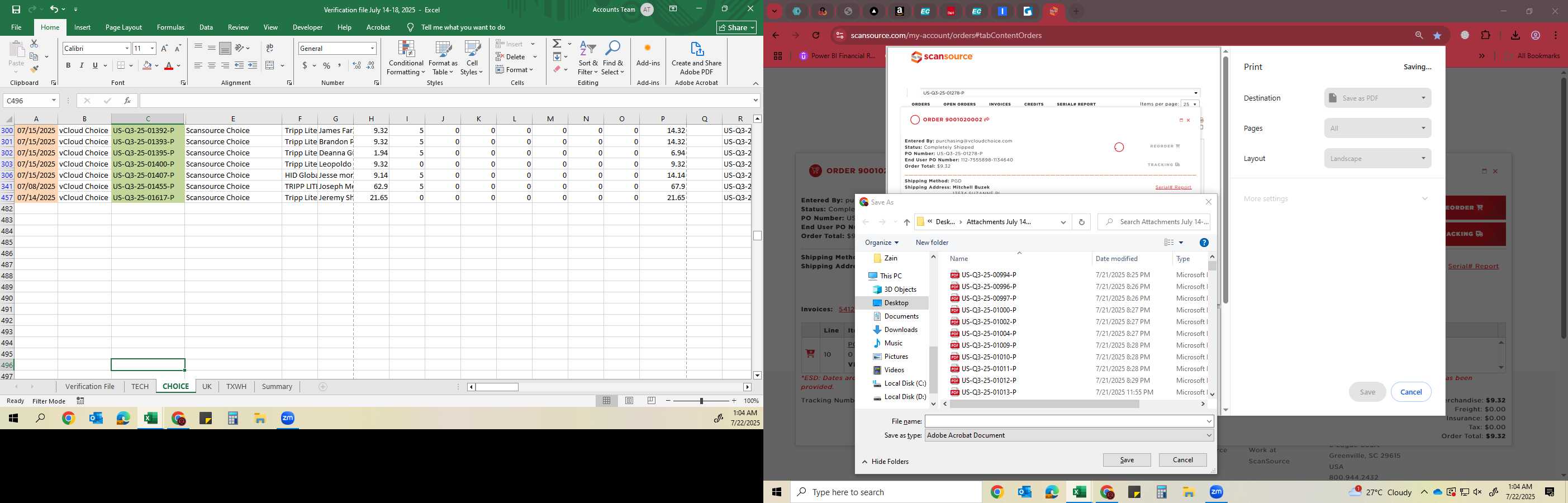This screenshot has width=1568, height=503.
Task: Click Tell me what you want to do
Action: click(x=463, y=27)
